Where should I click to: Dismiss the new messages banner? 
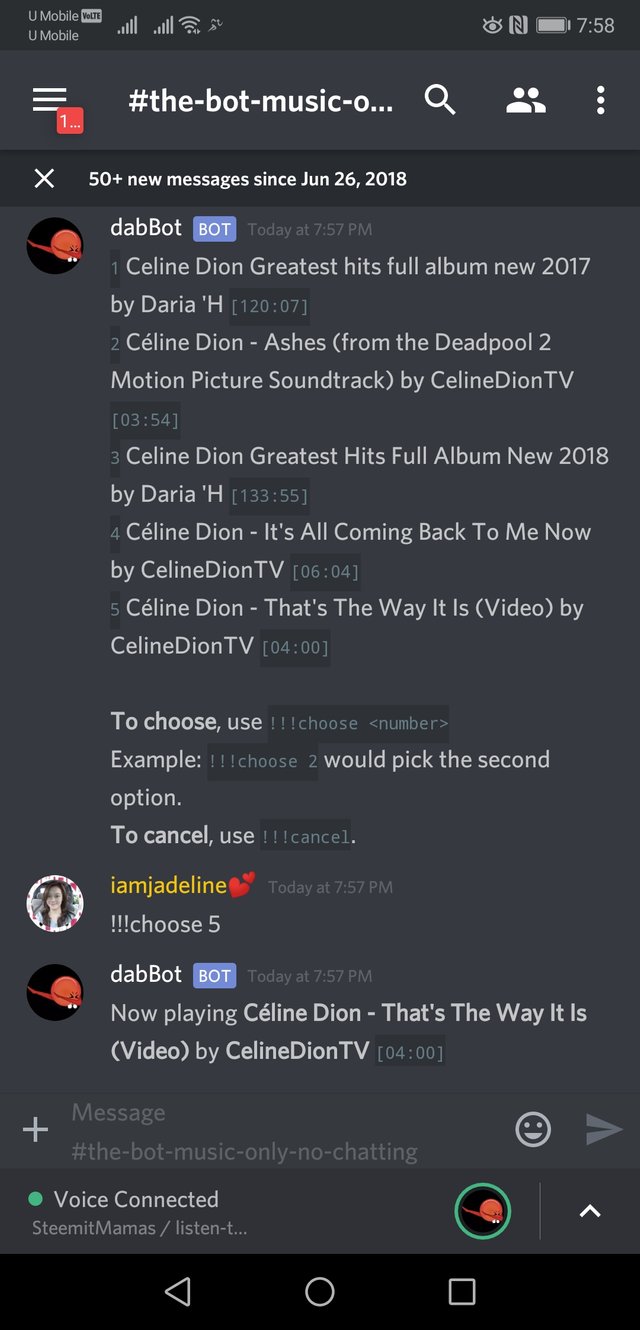pyautogui.click(x=44, y=179)
